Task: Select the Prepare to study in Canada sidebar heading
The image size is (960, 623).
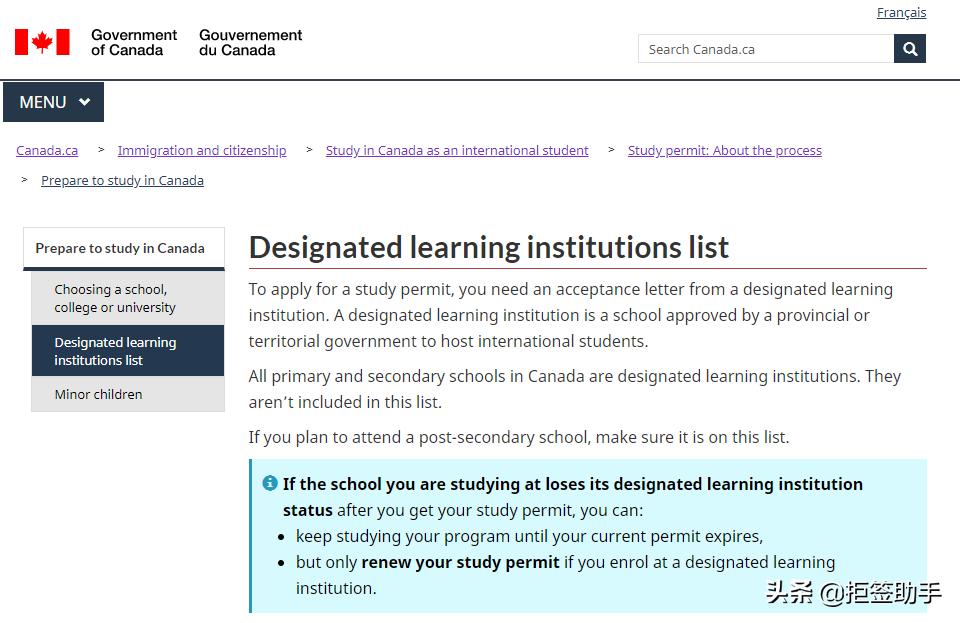Action: coord(120,248)
